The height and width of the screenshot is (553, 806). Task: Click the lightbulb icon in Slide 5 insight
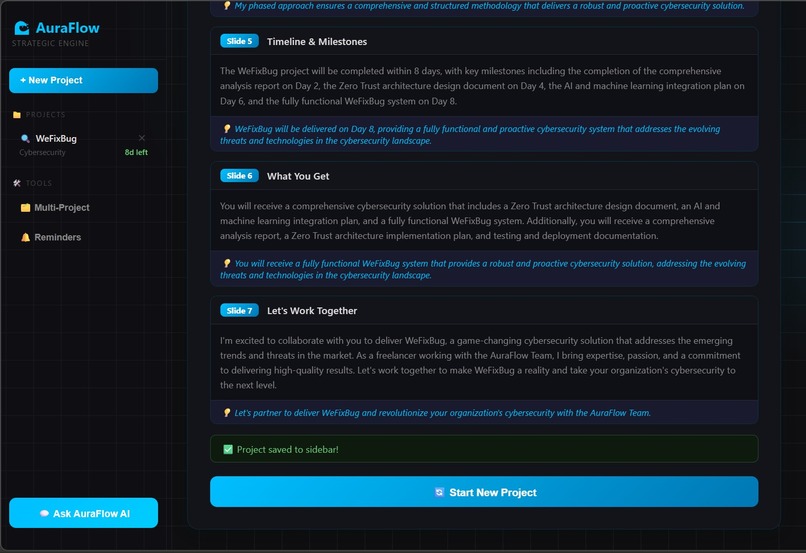tap(227, 128)
